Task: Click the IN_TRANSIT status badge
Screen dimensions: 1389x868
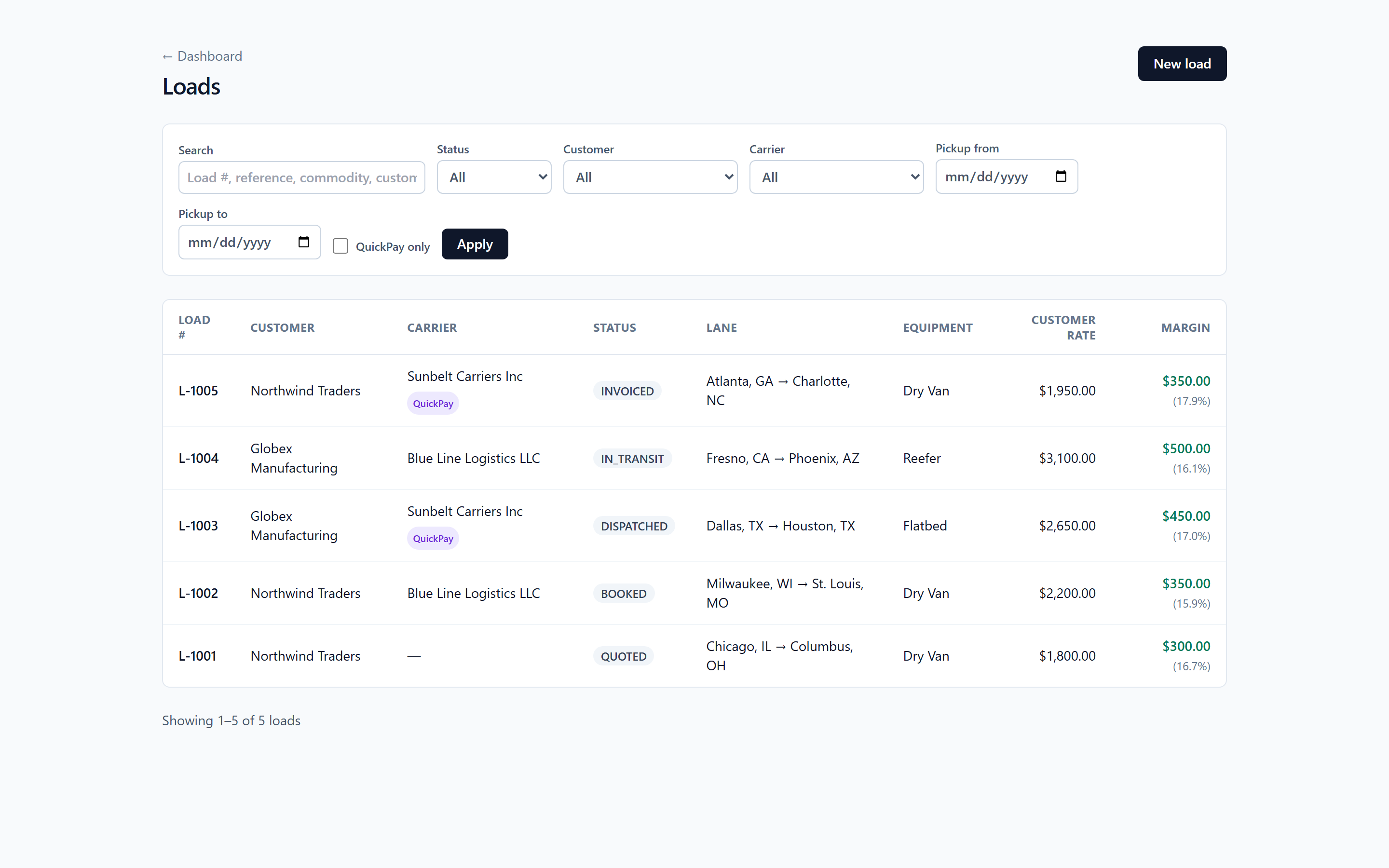Action: [x=632, y=459]
